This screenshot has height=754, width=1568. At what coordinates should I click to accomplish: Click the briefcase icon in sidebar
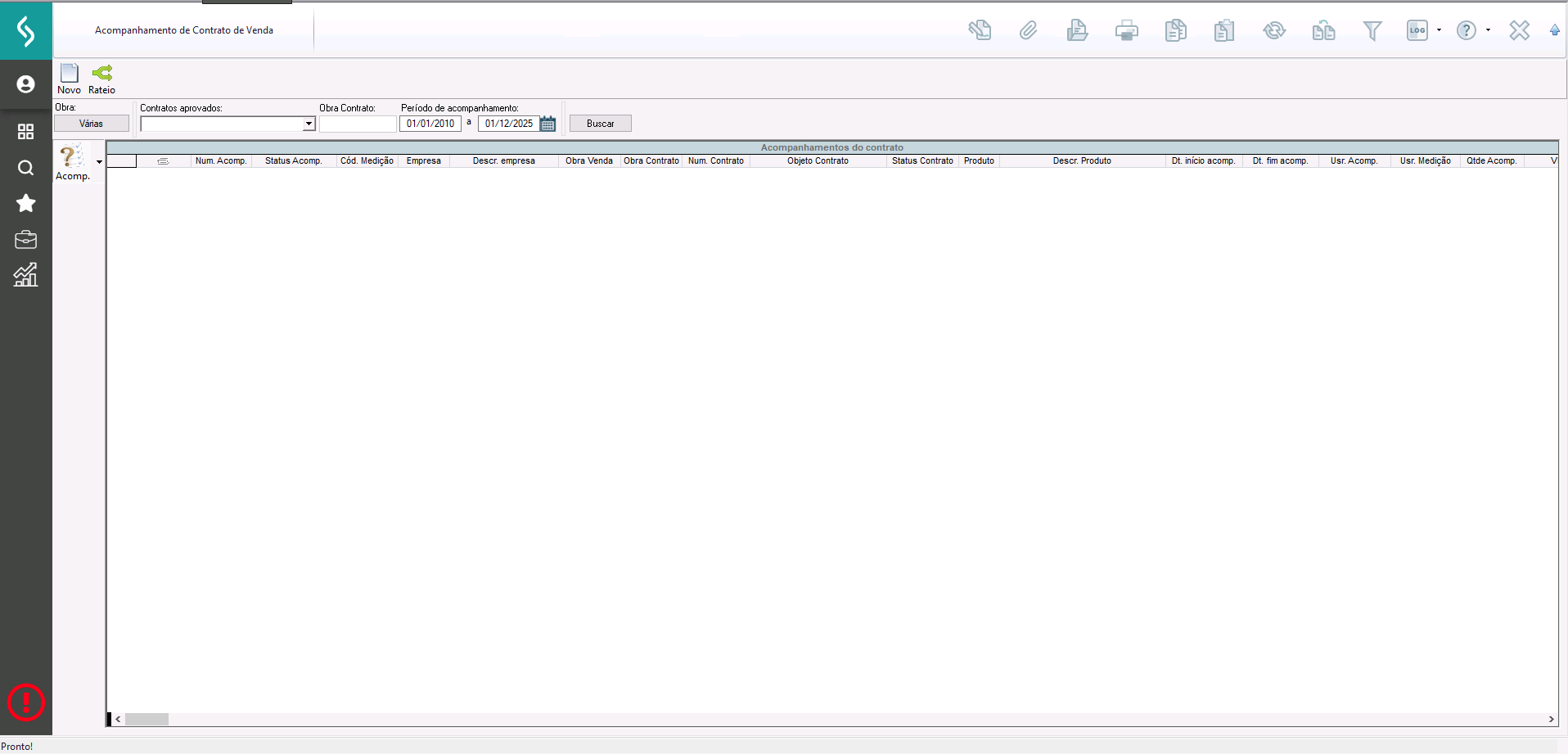[x=26, y=240]
